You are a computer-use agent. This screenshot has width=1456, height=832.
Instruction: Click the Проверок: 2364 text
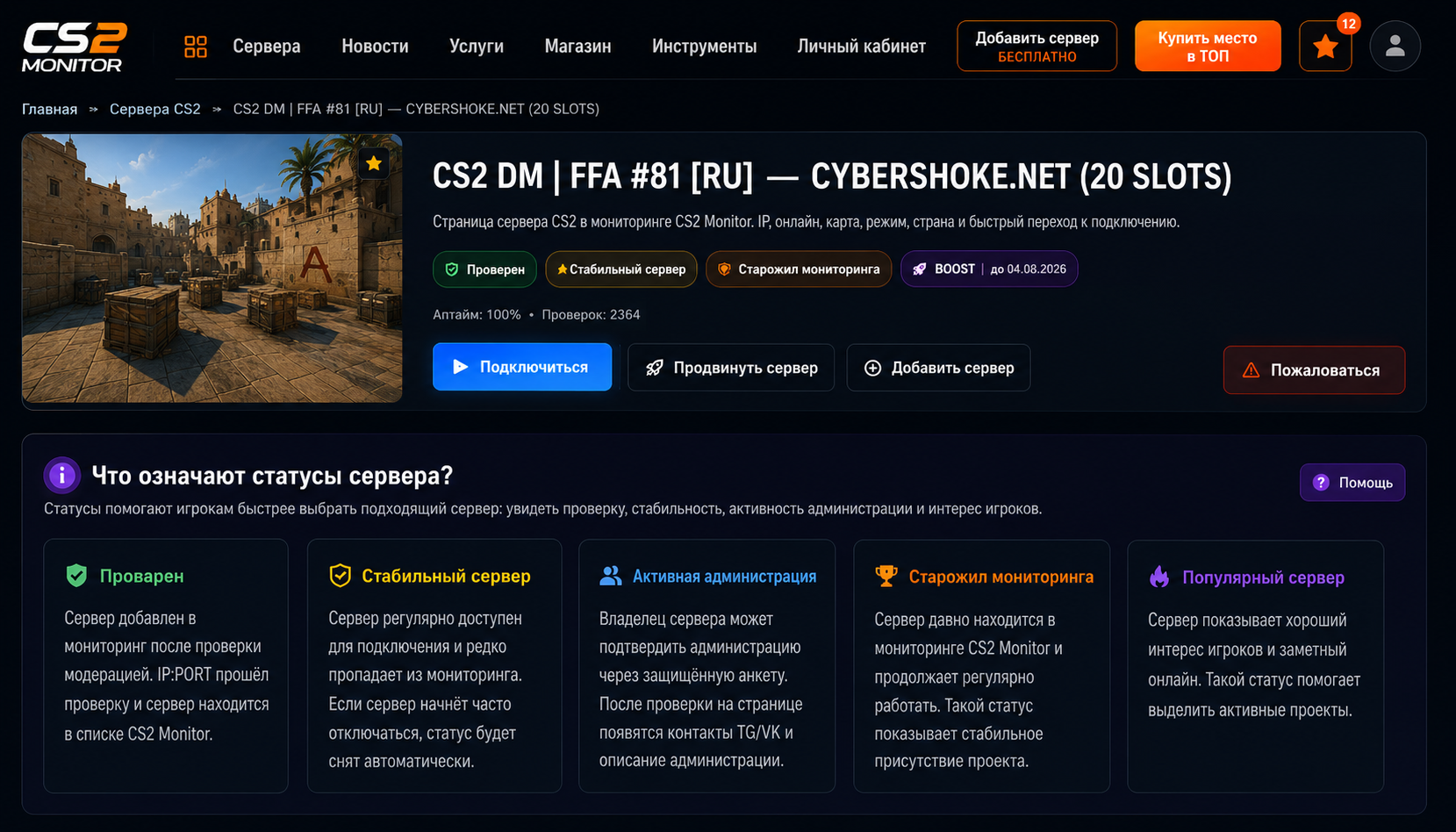point(591,315)
